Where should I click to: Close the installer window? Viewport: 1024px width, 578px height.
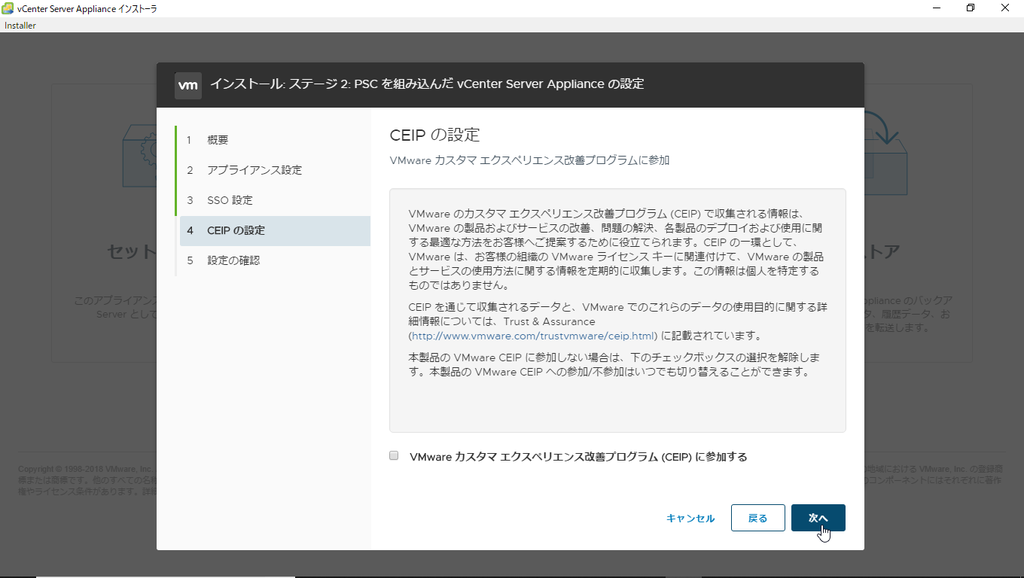point(1005,8)
